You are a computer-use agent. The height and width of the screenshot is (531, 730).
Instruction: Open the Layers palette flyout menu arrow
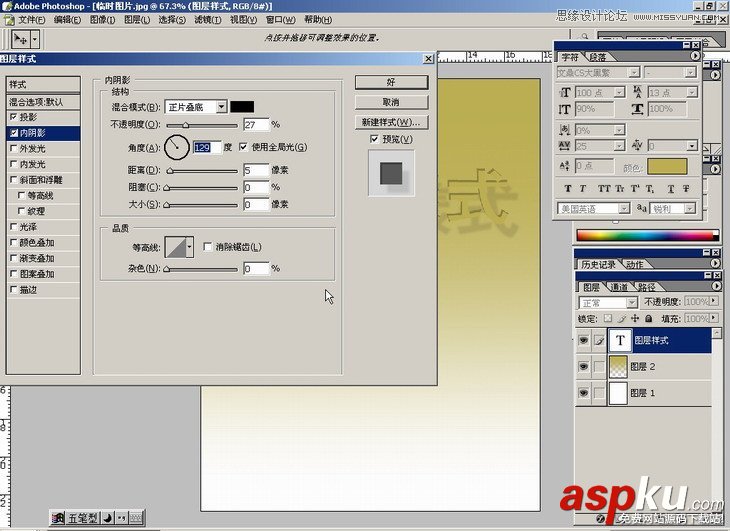pos(716,286)
